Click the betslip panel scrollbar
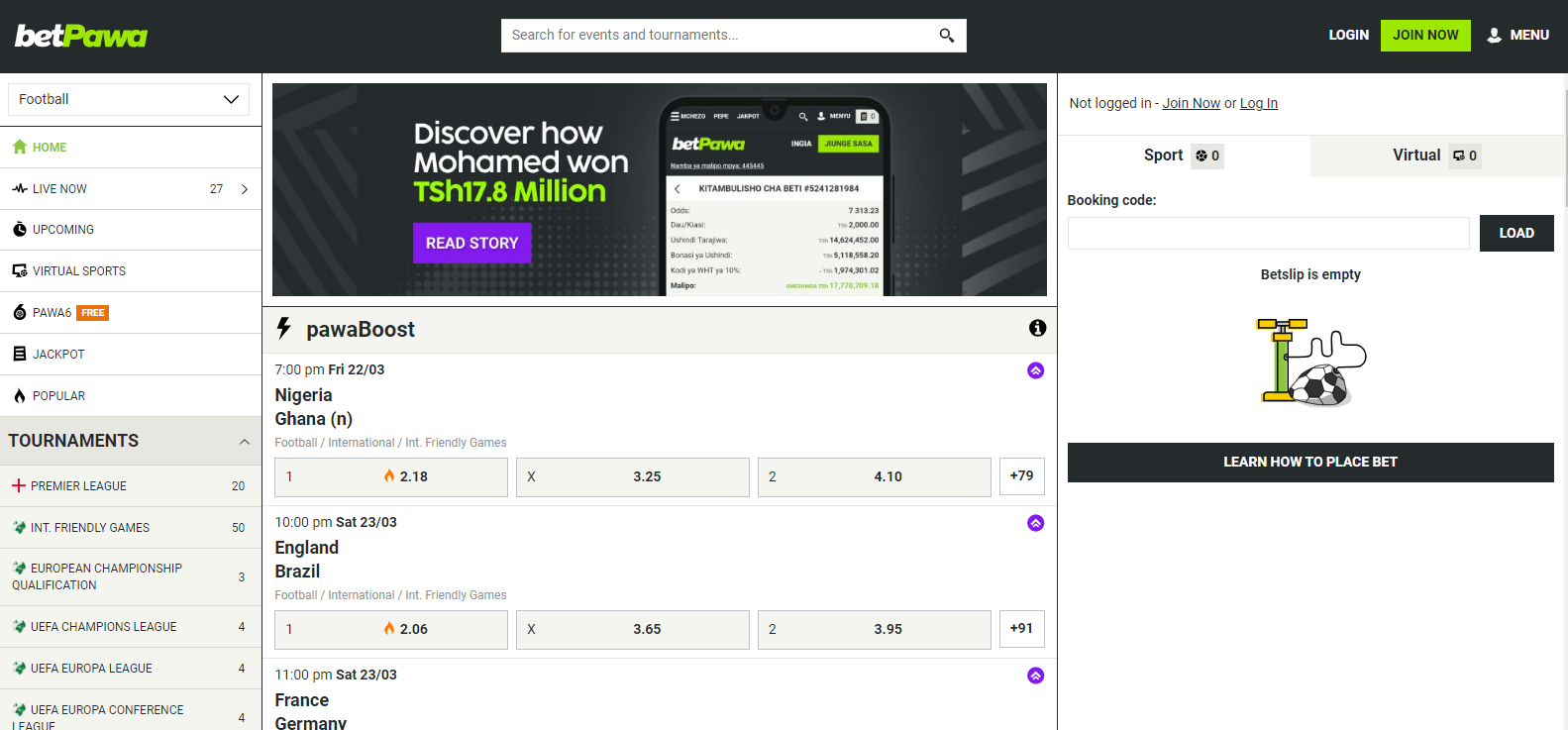The width and height of the screenshot is (1568, 730). 1565,149
